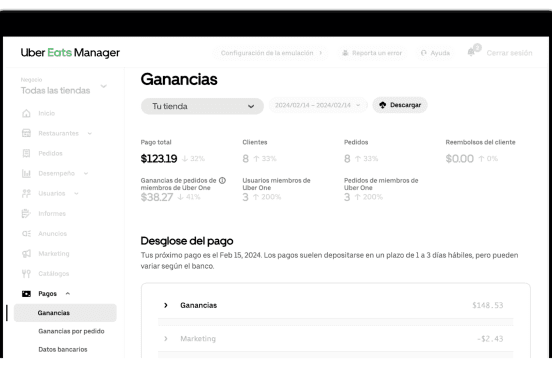
Task: Click the Descargar button
Action: click(400, 105)
